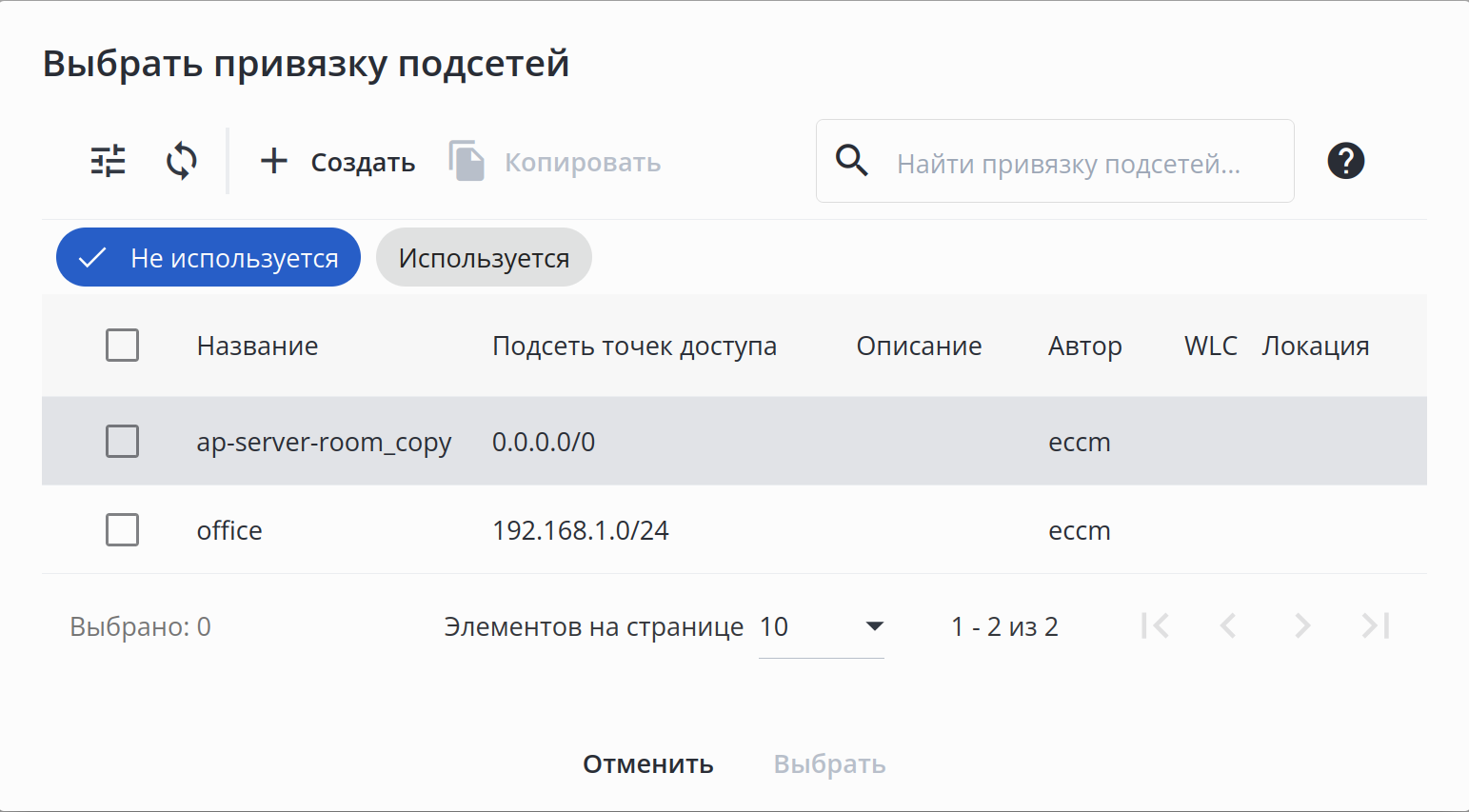Switch to the Используется filter chip
1469x812 pixels.
pos(484,258)
